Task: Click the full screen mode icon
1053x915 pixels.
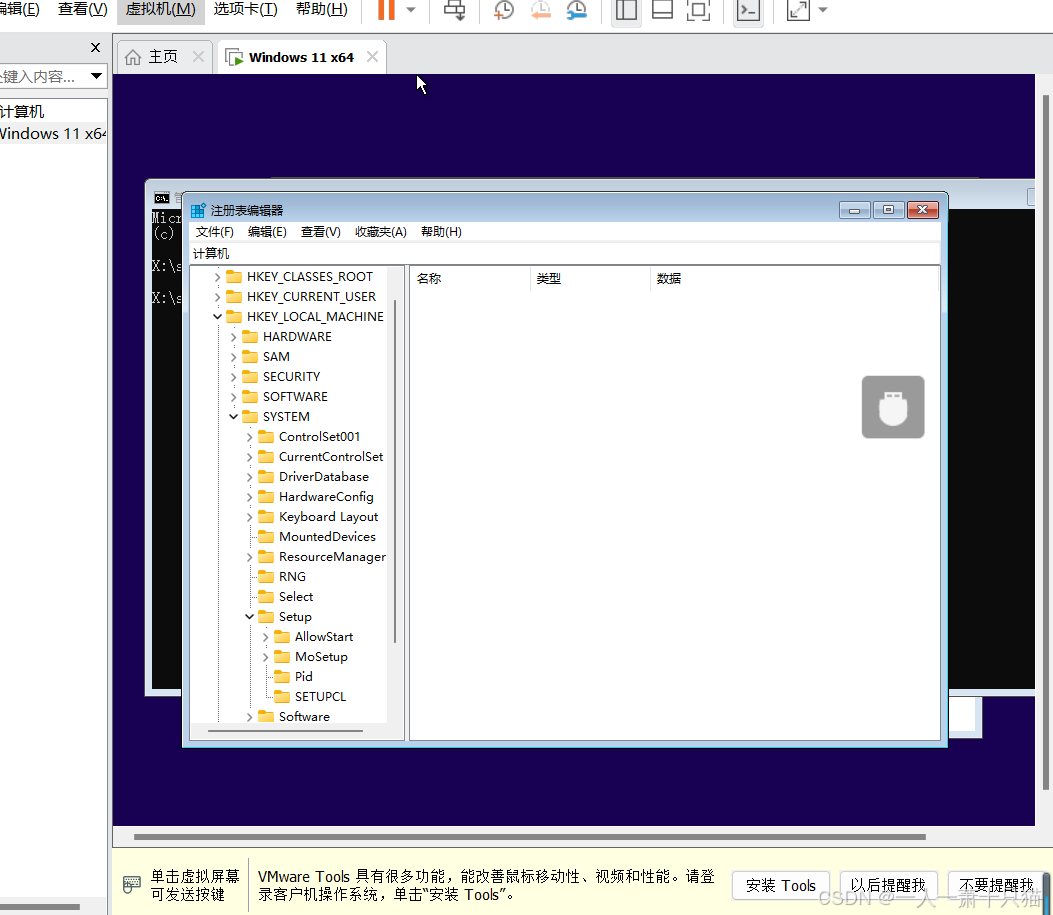Action: click(698, 10)
